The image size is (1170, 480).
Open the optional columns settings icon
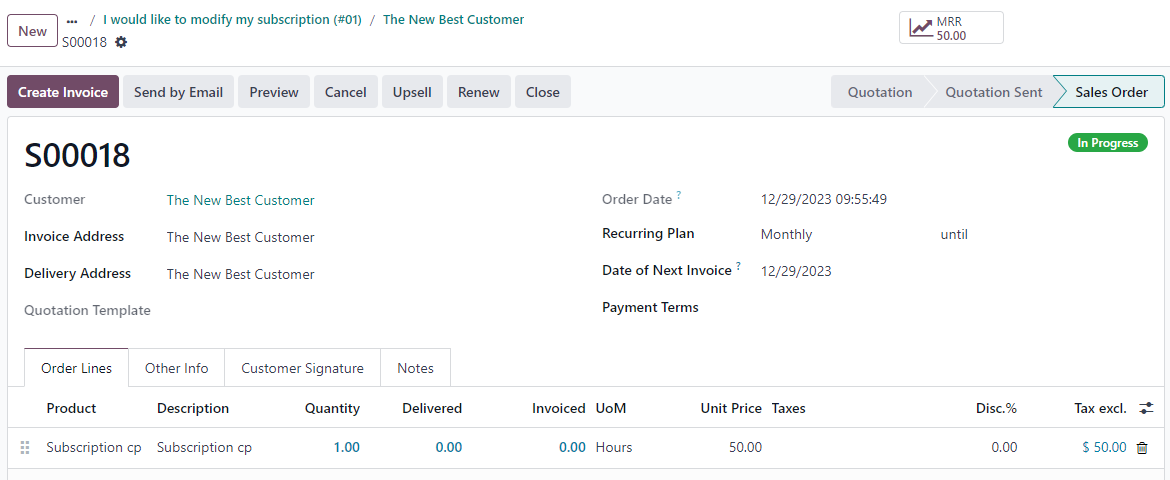pos(1146,408)
